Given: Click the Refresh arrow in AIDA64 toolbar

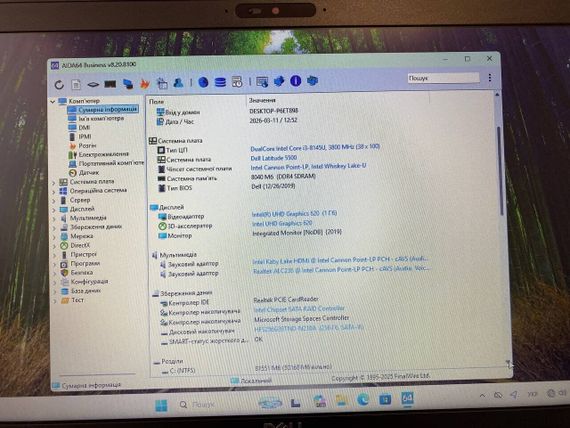Looking at the screenshot, I should click(x=59, y=85).
